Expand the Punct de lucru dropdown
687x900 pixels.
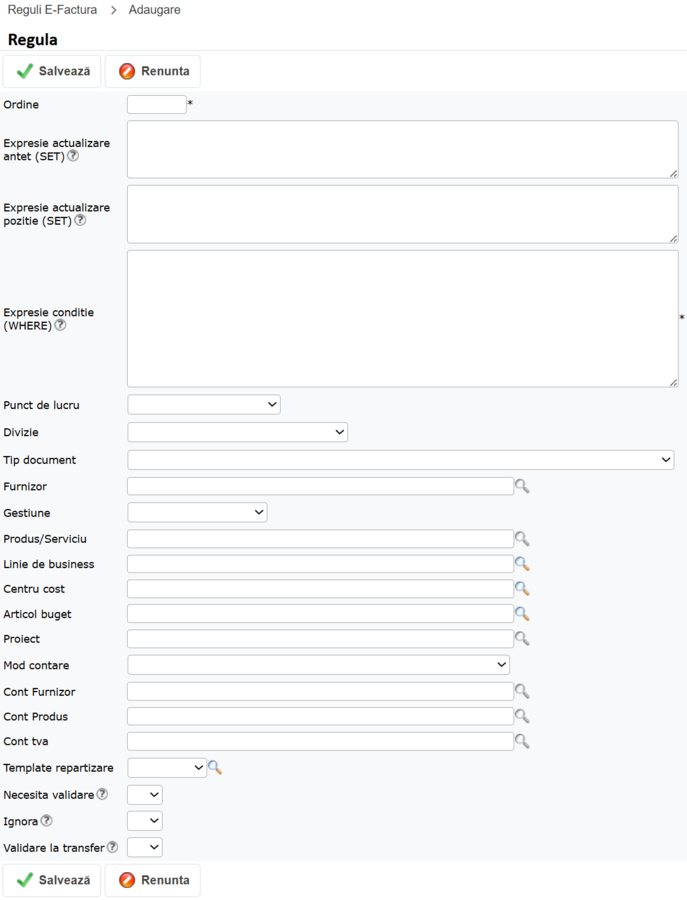click(x=204, y=405)
